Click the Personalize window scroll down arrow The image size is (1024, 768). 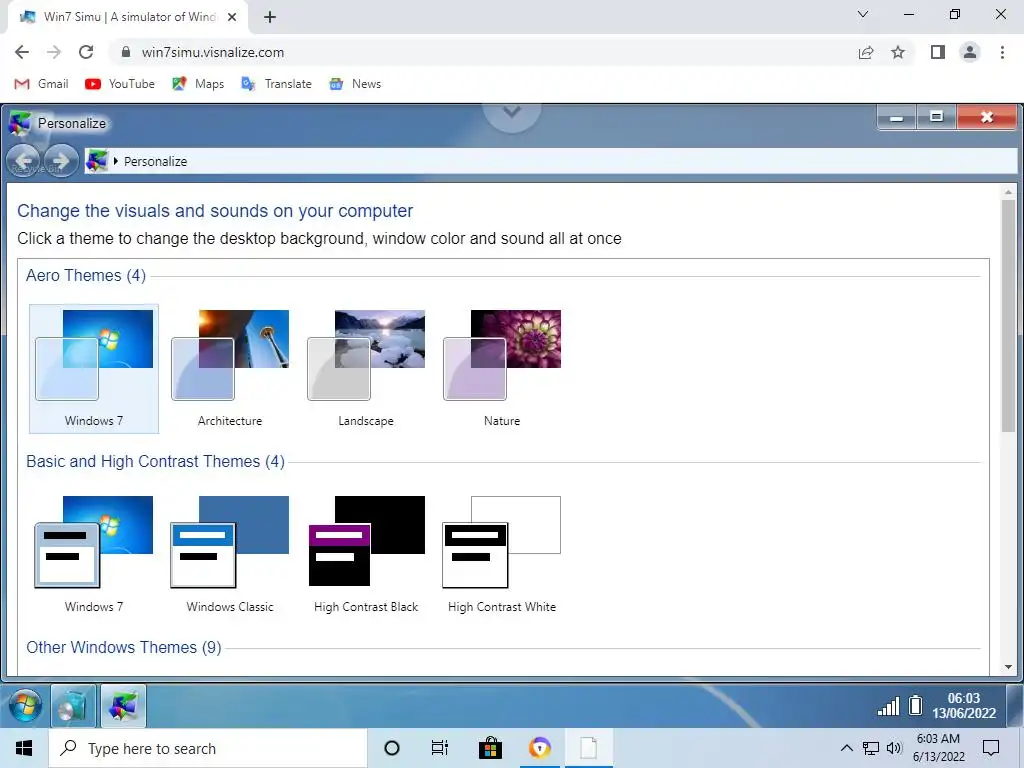pos(1008,667)
